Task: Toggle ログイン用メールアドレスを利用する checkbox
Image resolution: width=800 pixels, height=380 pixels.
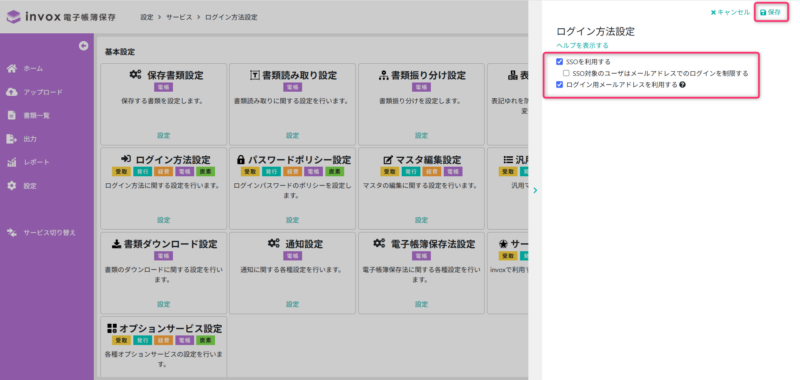Action: (x=560, y=85)
